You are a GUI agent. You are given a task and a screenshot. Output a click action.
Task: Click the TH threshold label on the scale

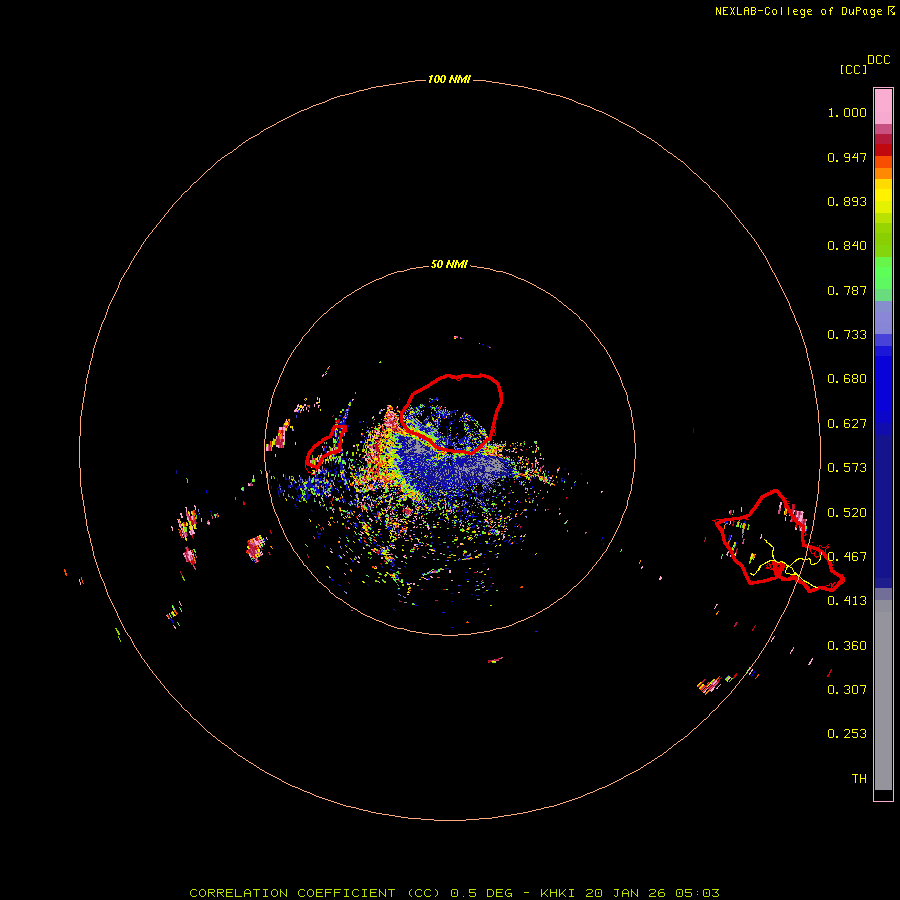859,779
